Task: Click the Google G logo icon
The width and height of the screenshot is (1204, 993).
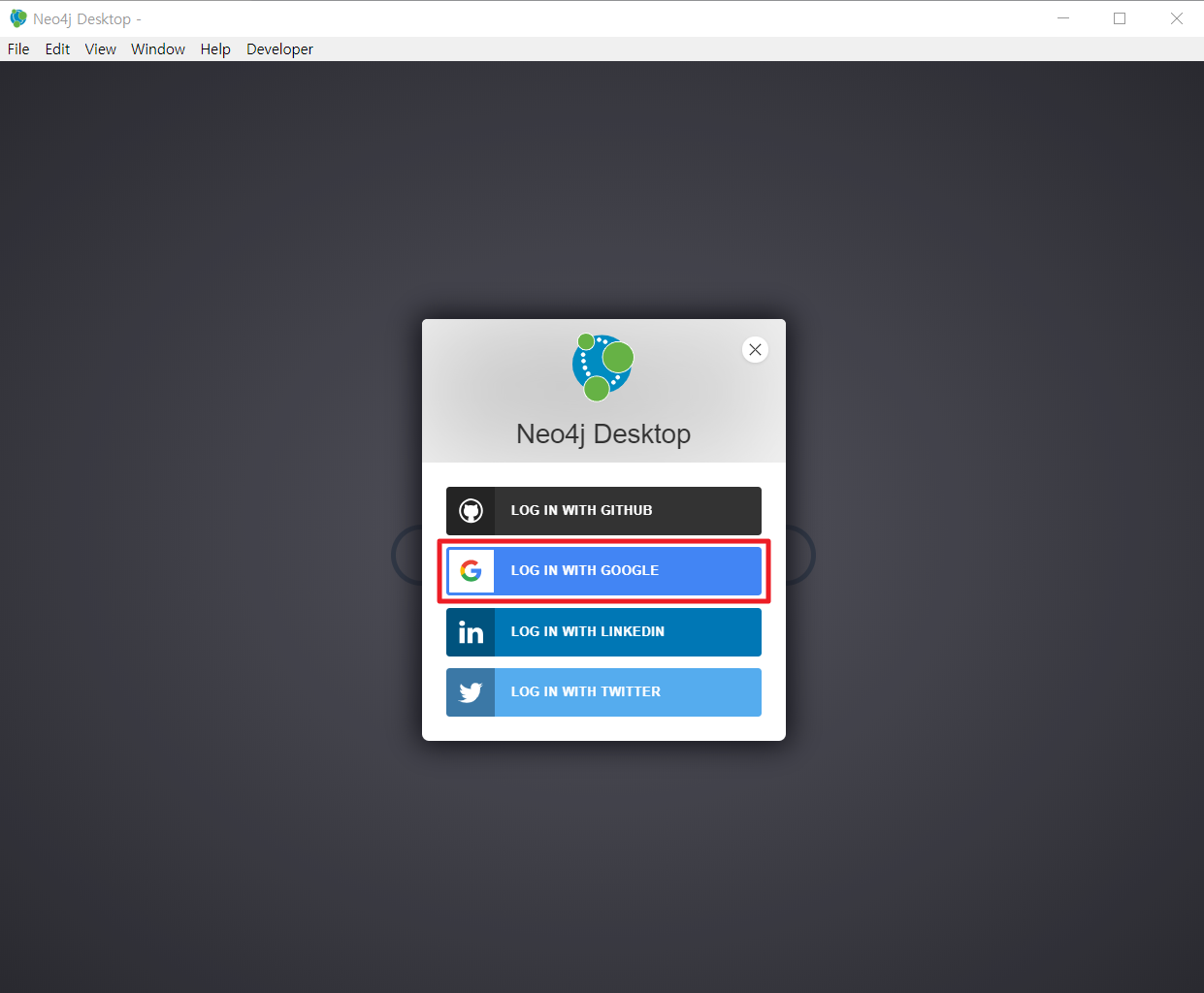Action: [471, 571]
